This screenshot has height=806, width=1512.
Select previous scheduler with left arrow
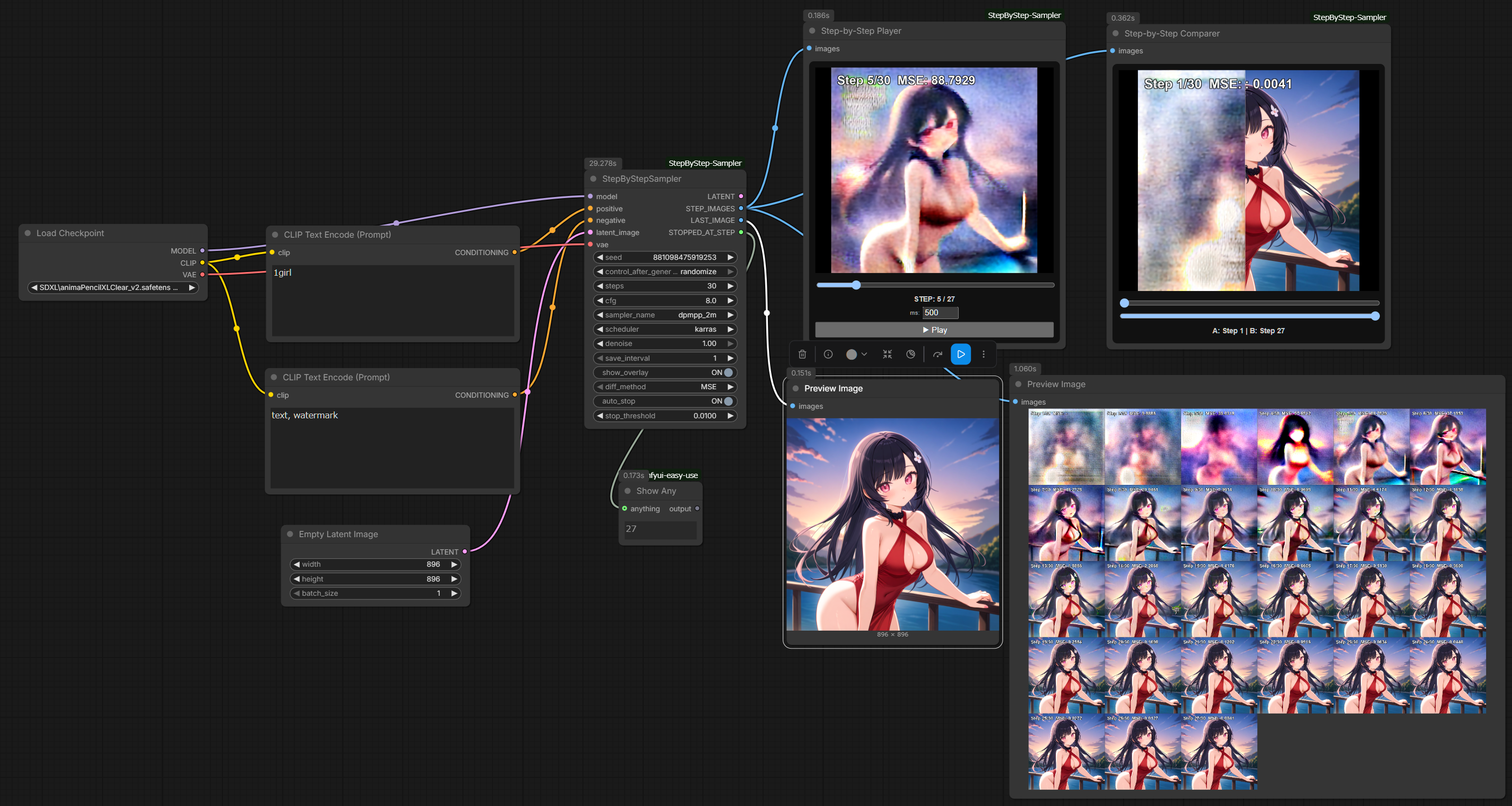(600, 329)
